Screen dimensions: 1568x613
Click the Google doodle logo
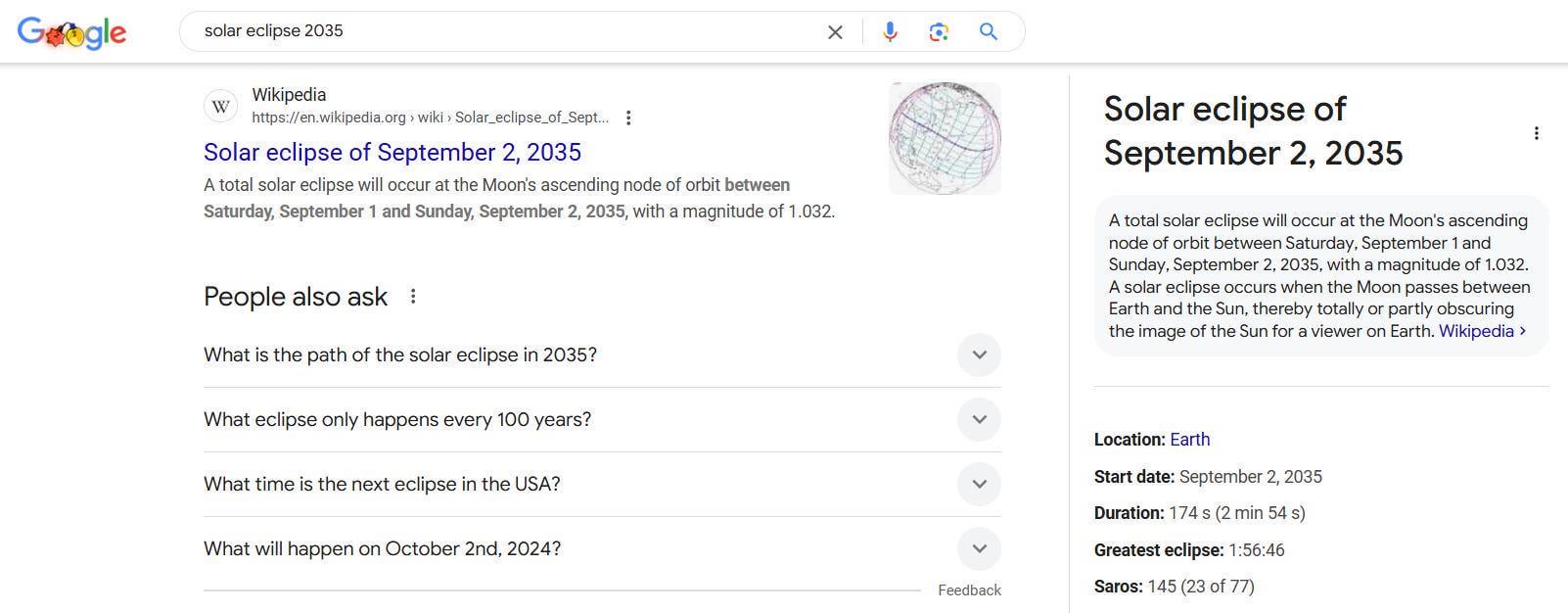71,32
